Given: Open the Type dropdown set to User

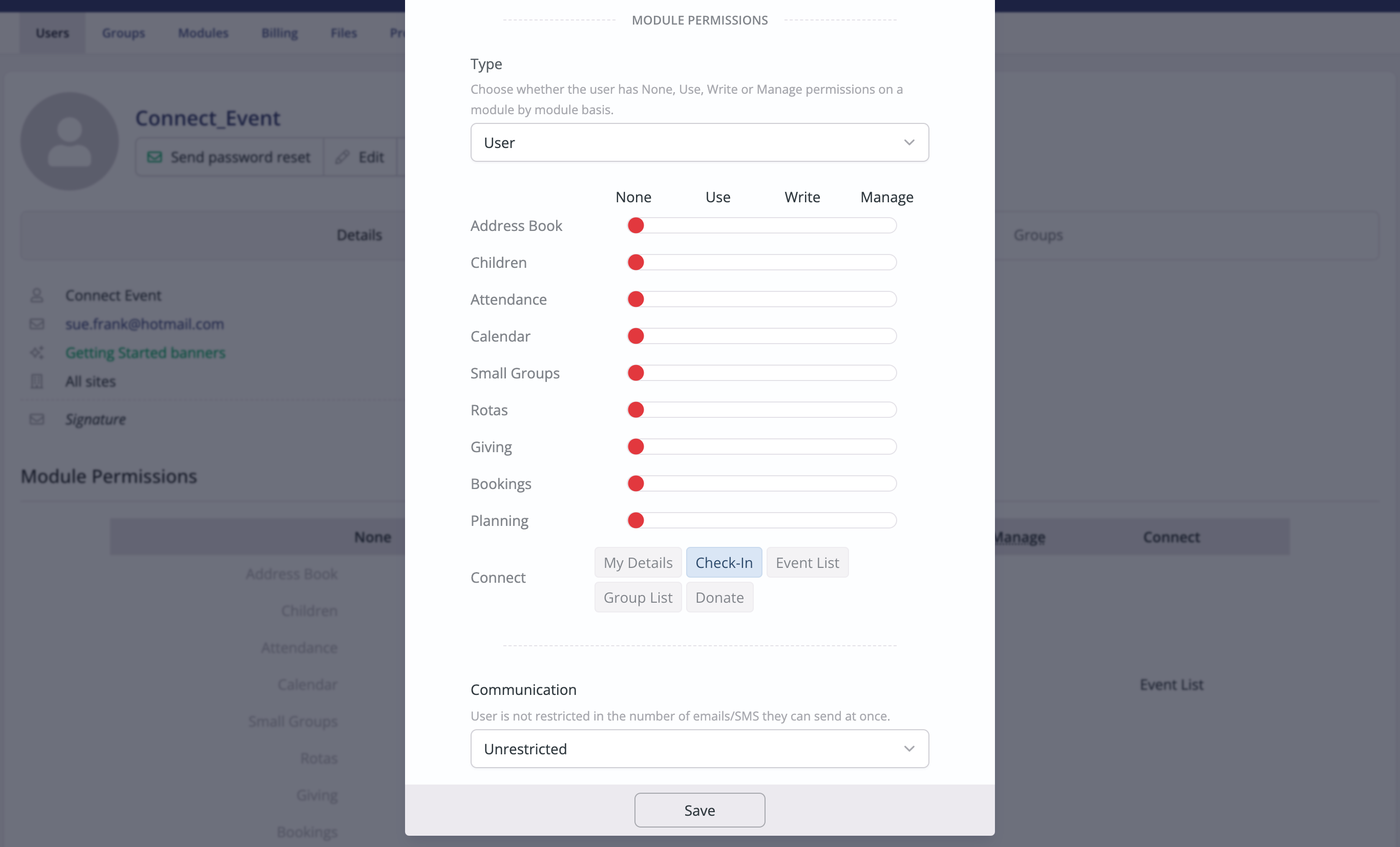Looking at the screenshot, I should 699,142.
